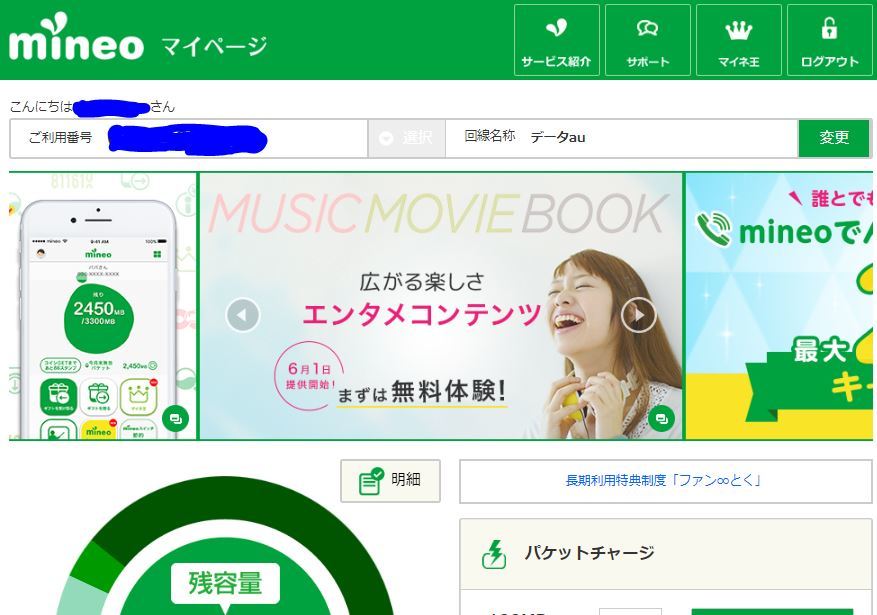Image resolution: width=877 pixels, height=615 pixels.
Task: Go to previous carousel slide
Action: 243,315
